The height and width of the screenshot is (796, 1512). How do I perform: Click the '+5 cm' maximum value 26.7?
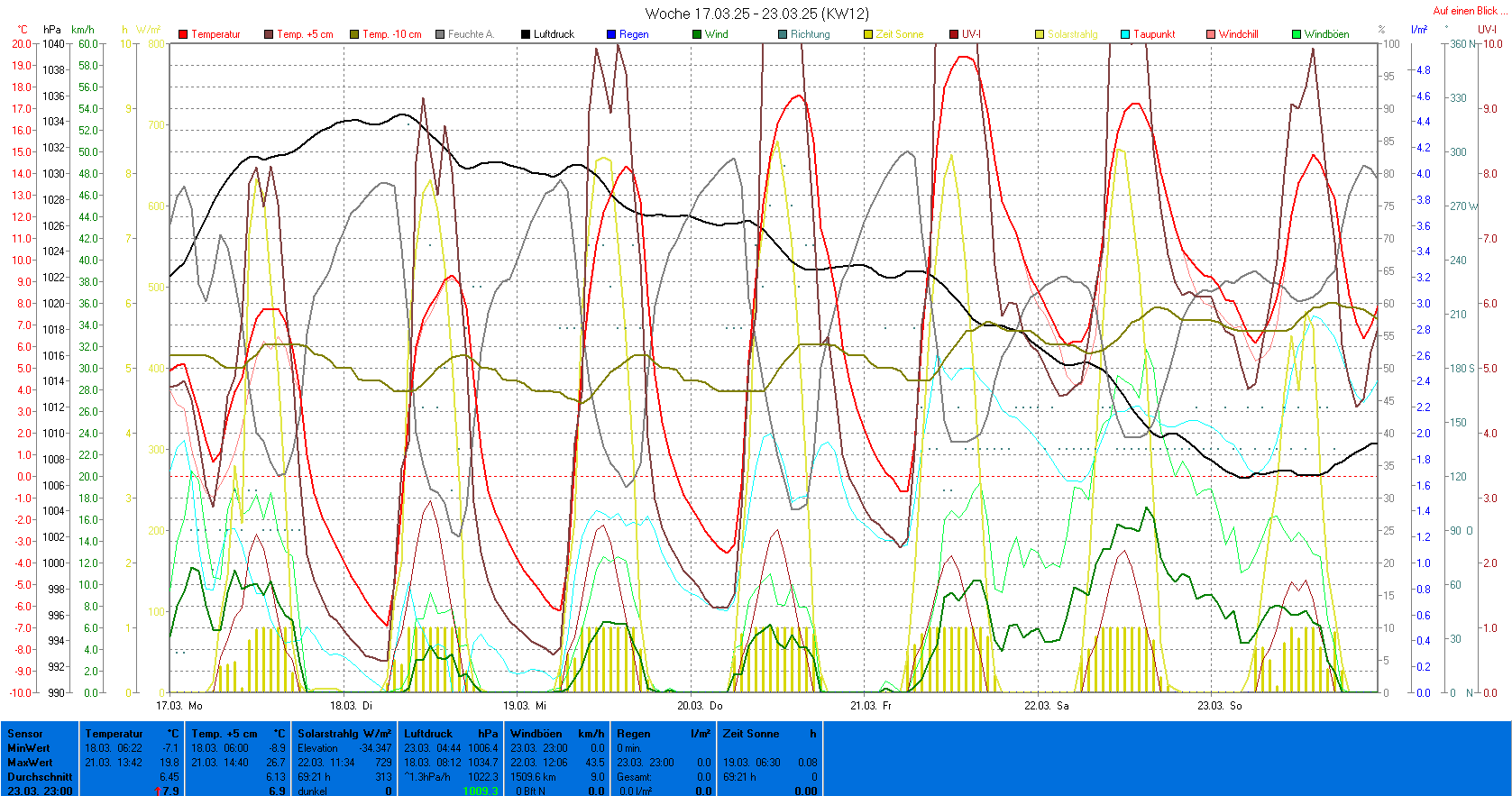276,763
